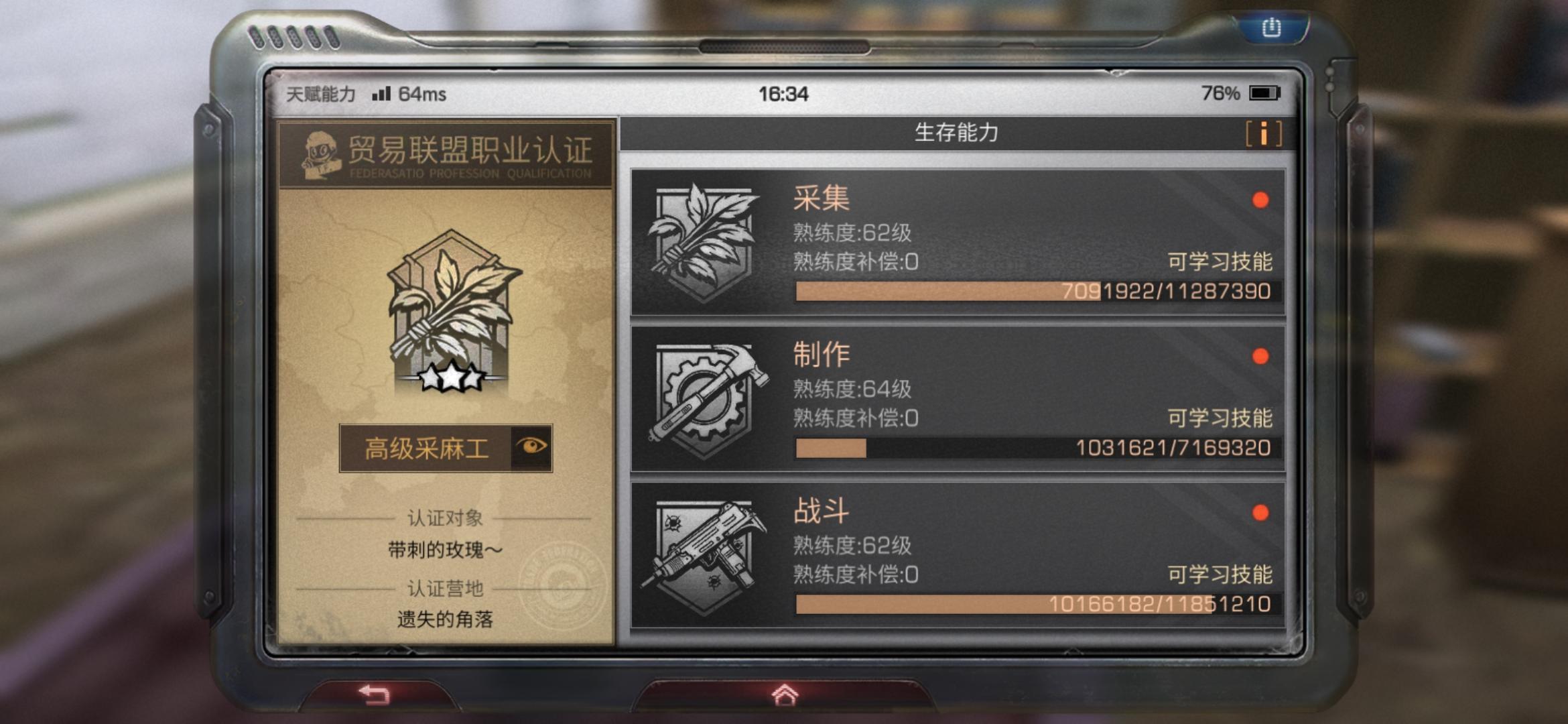This screenshot has width=1568, height=724.
Task: Tap the red dot on the 制作 row
Action: coord(1260,356)
